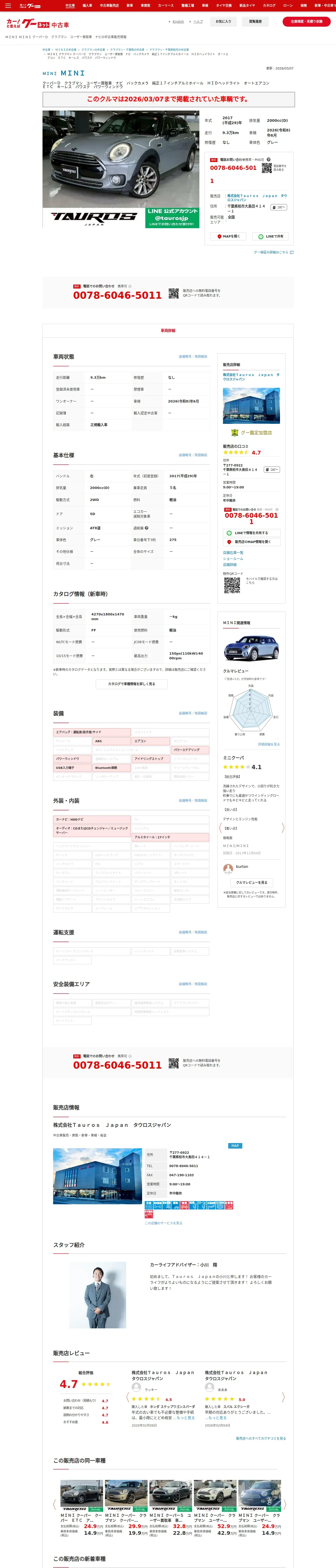Open お気に入り favorites button

point(223,21)
